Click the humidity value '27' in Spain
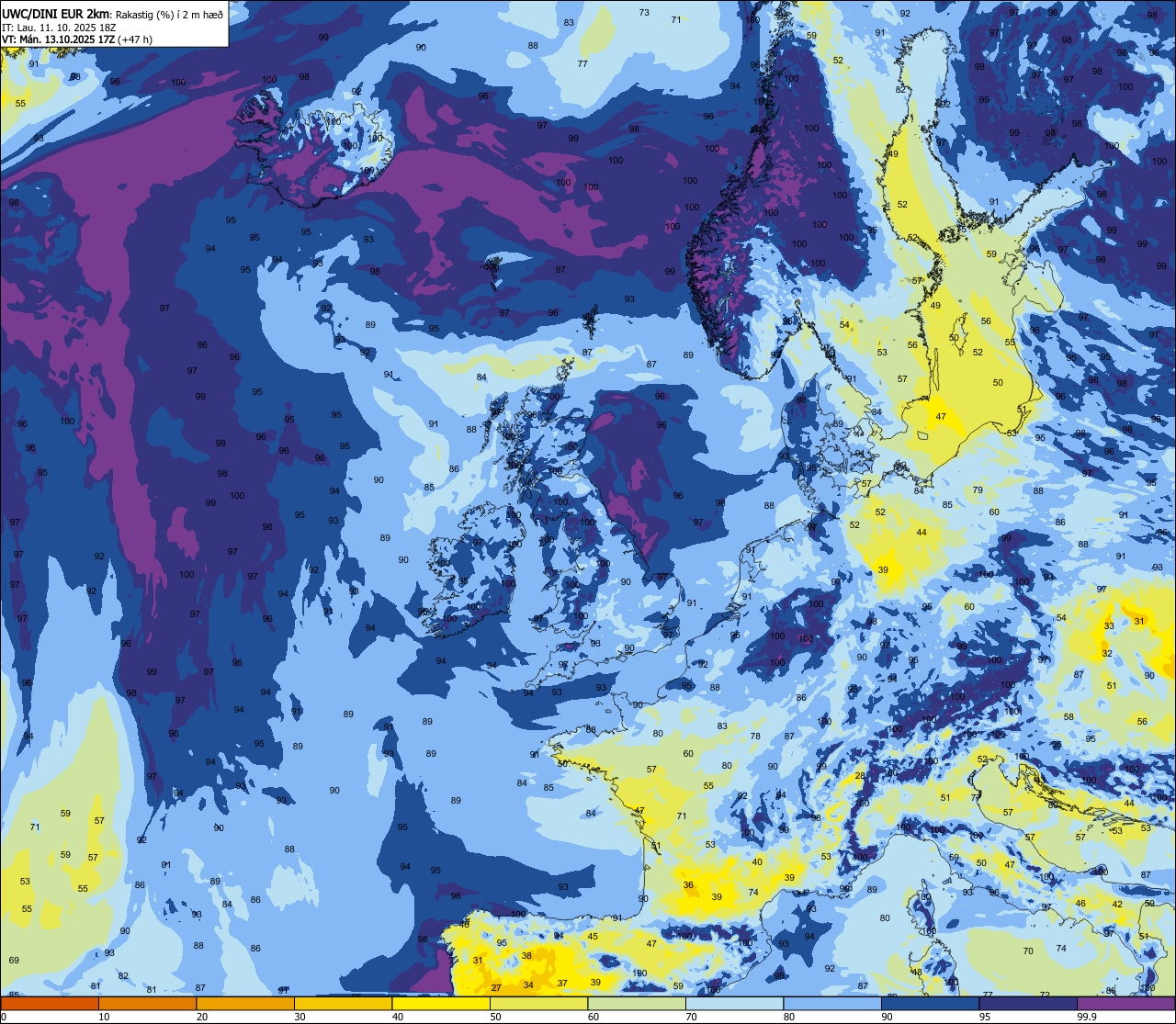 tap(496, 988)
